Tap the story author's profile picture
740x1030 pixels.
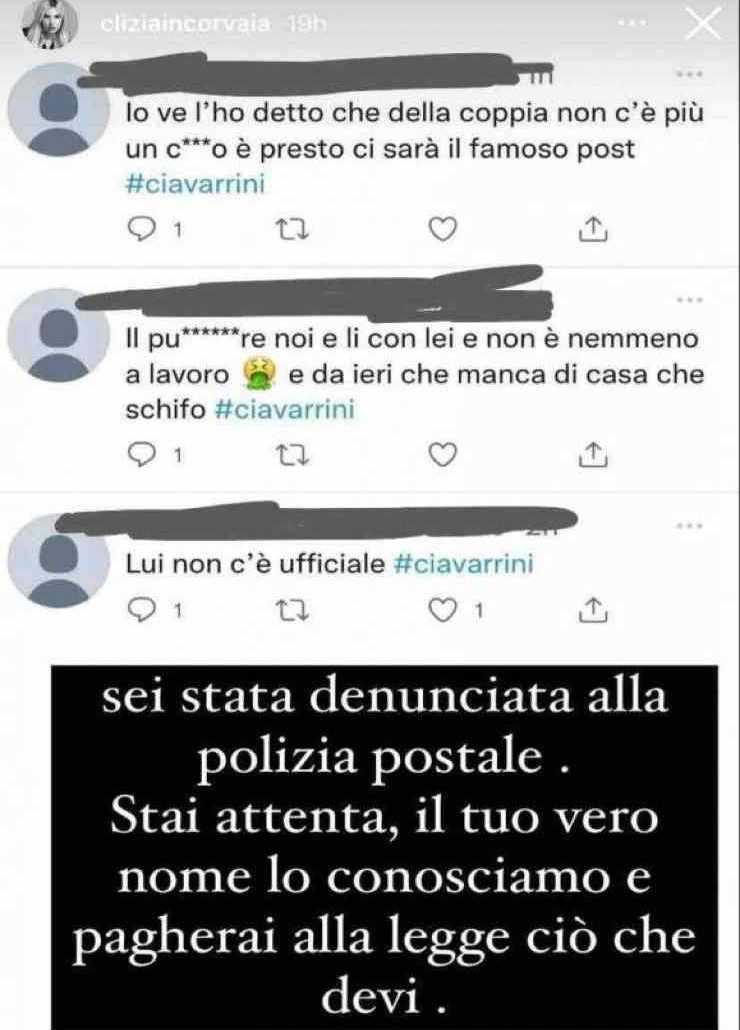50,26
